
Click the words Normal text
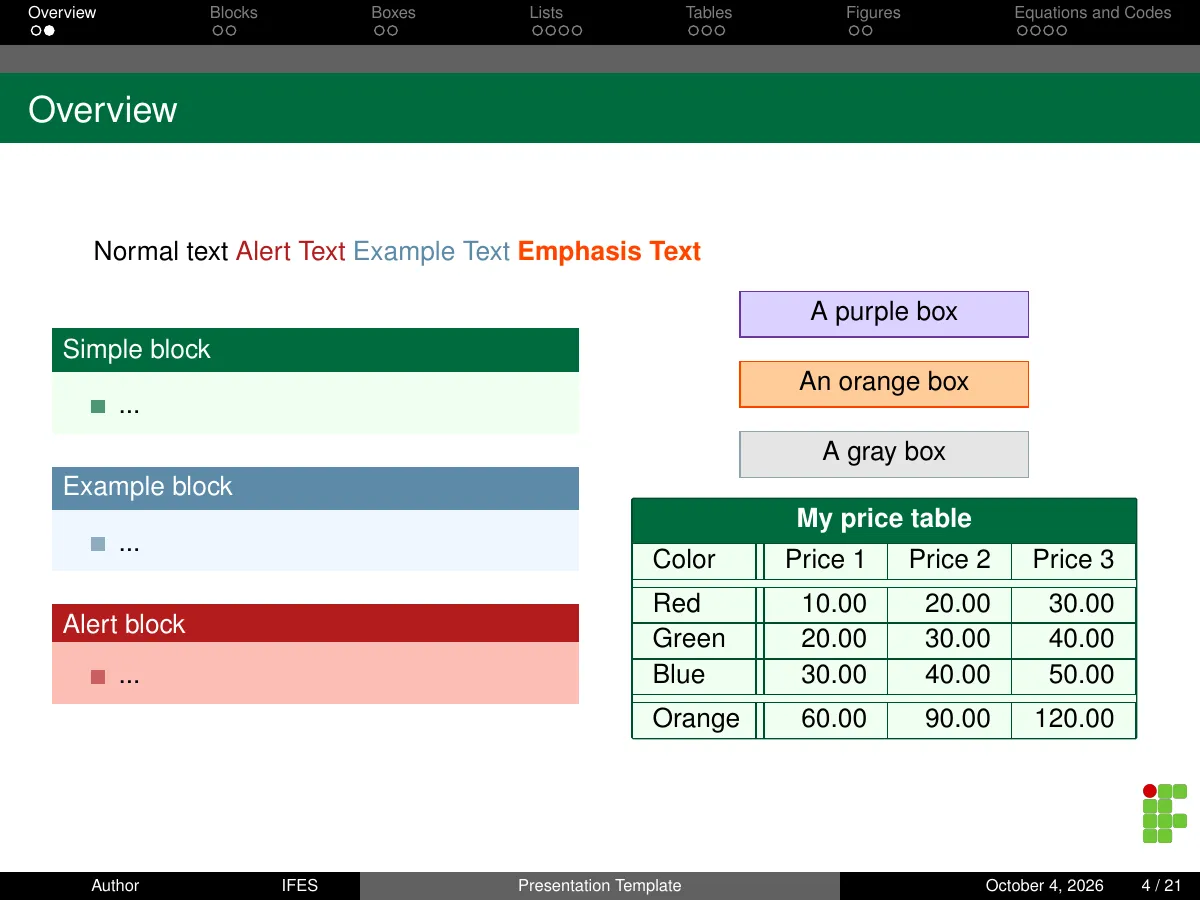point(161,251)
